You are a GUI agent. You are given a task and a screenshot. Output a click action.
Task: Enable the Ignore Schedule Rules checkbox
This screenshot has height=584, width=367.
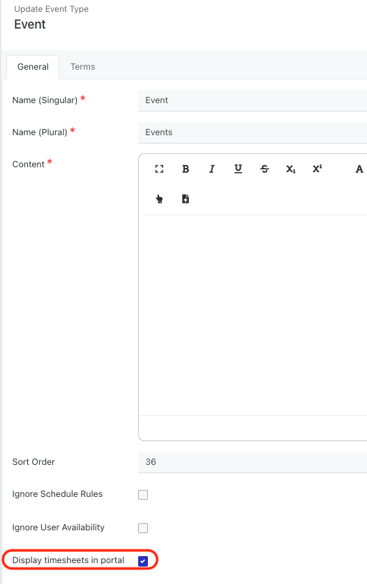point(143,495)
